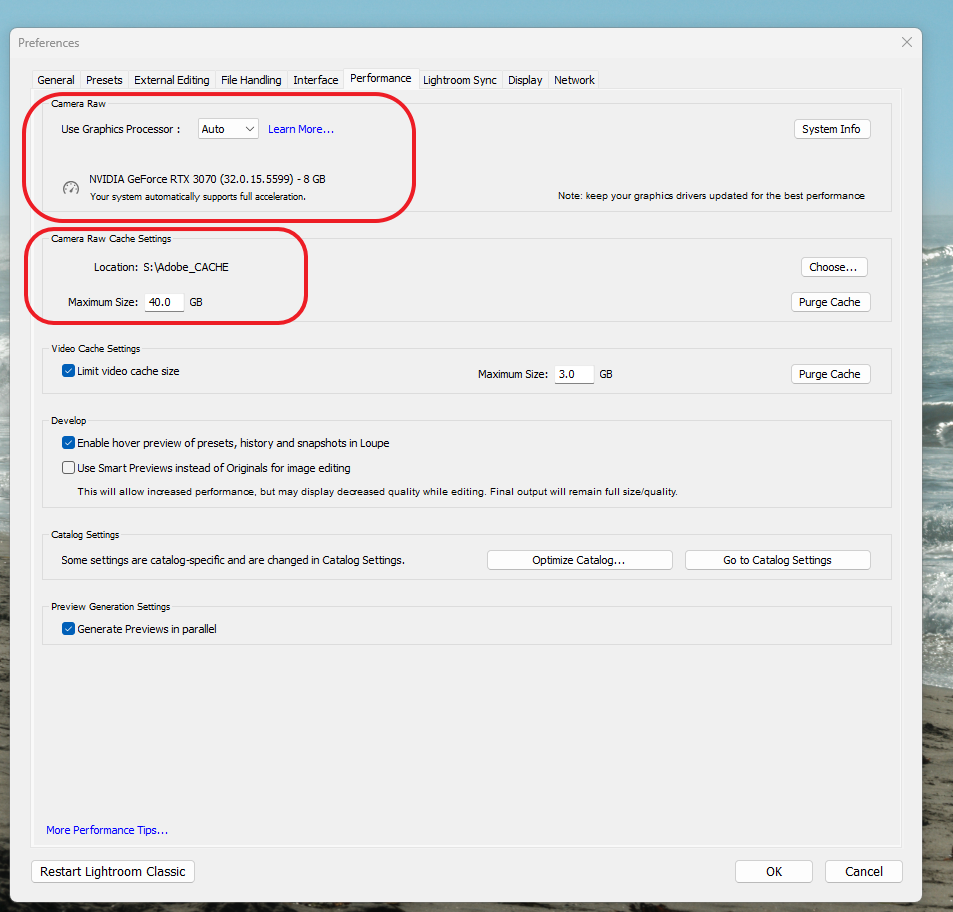This screenshot has height=912, width=953.
Task: Edit the Camera Raw cache maximum size field
Action: [x=163, y=301]
